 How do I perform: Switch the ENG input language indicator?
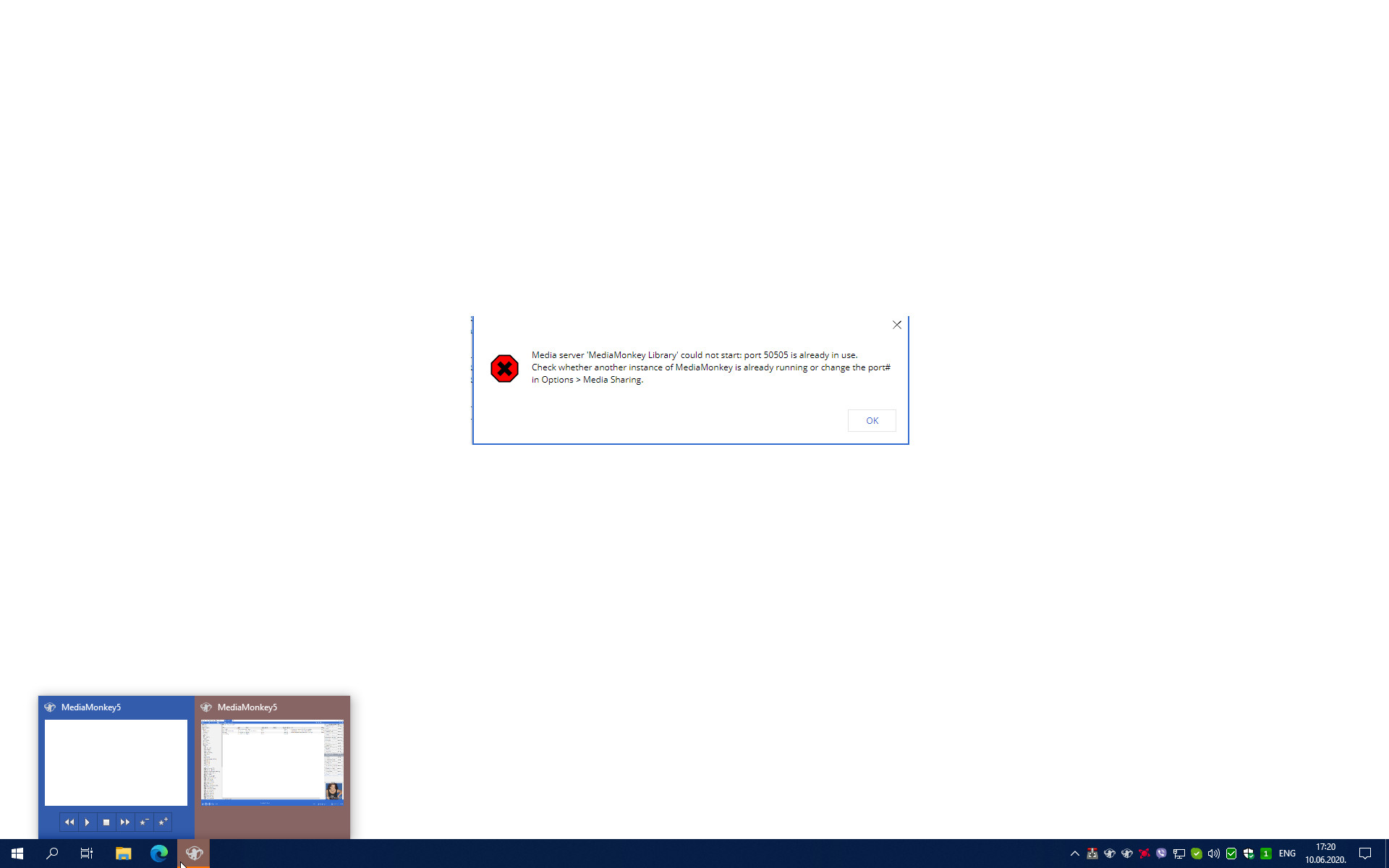pyautogui.click(x=1287, y=854)
